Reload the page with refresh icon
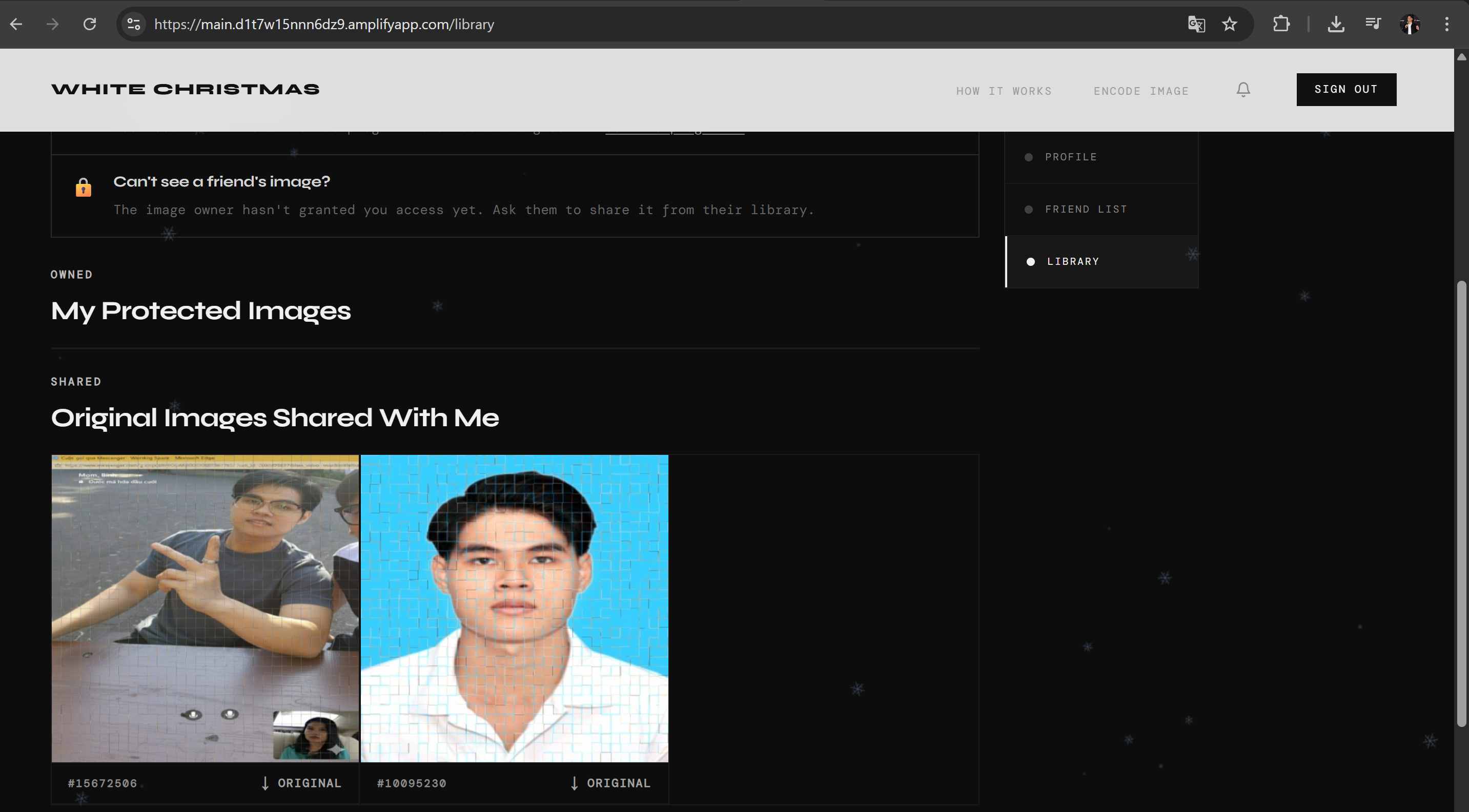Image resolution: width=1469 pixels, height=812 pixels. coord(90,24)
